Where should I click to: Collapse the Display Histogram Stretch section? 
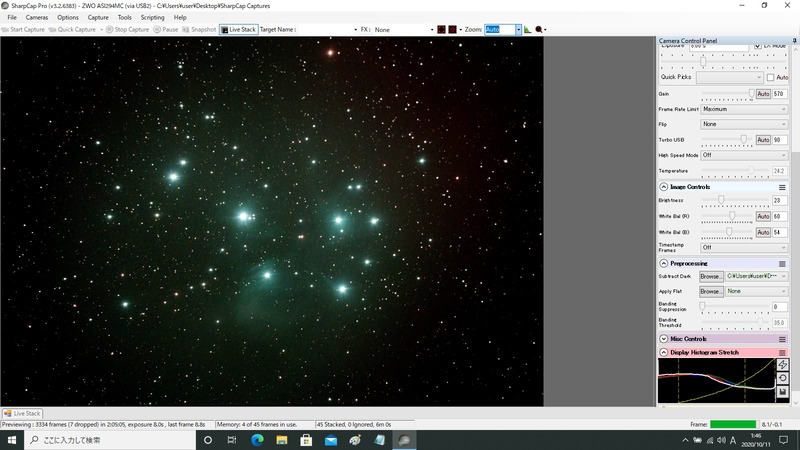point(663,352)
